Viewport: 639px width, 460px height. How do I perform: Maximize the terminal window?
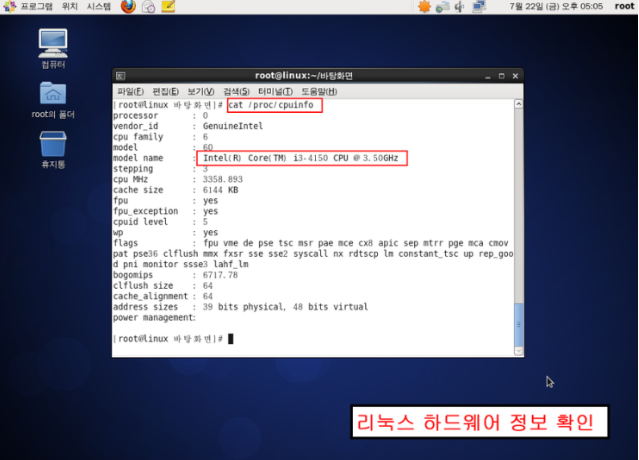502,76
